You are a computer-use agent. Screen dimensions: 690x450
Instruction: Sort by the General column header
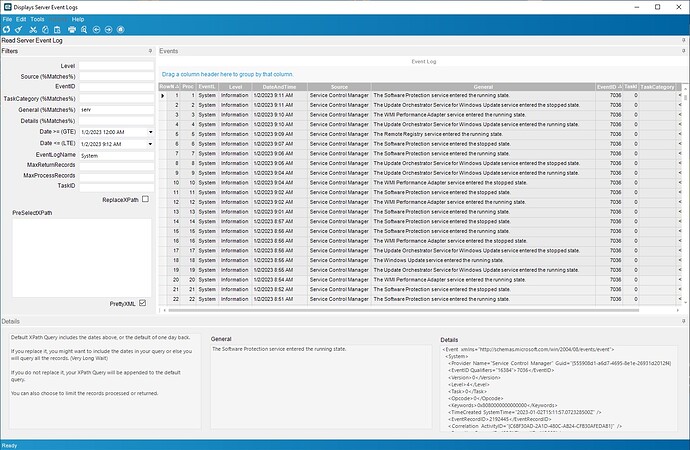(483, 87)
